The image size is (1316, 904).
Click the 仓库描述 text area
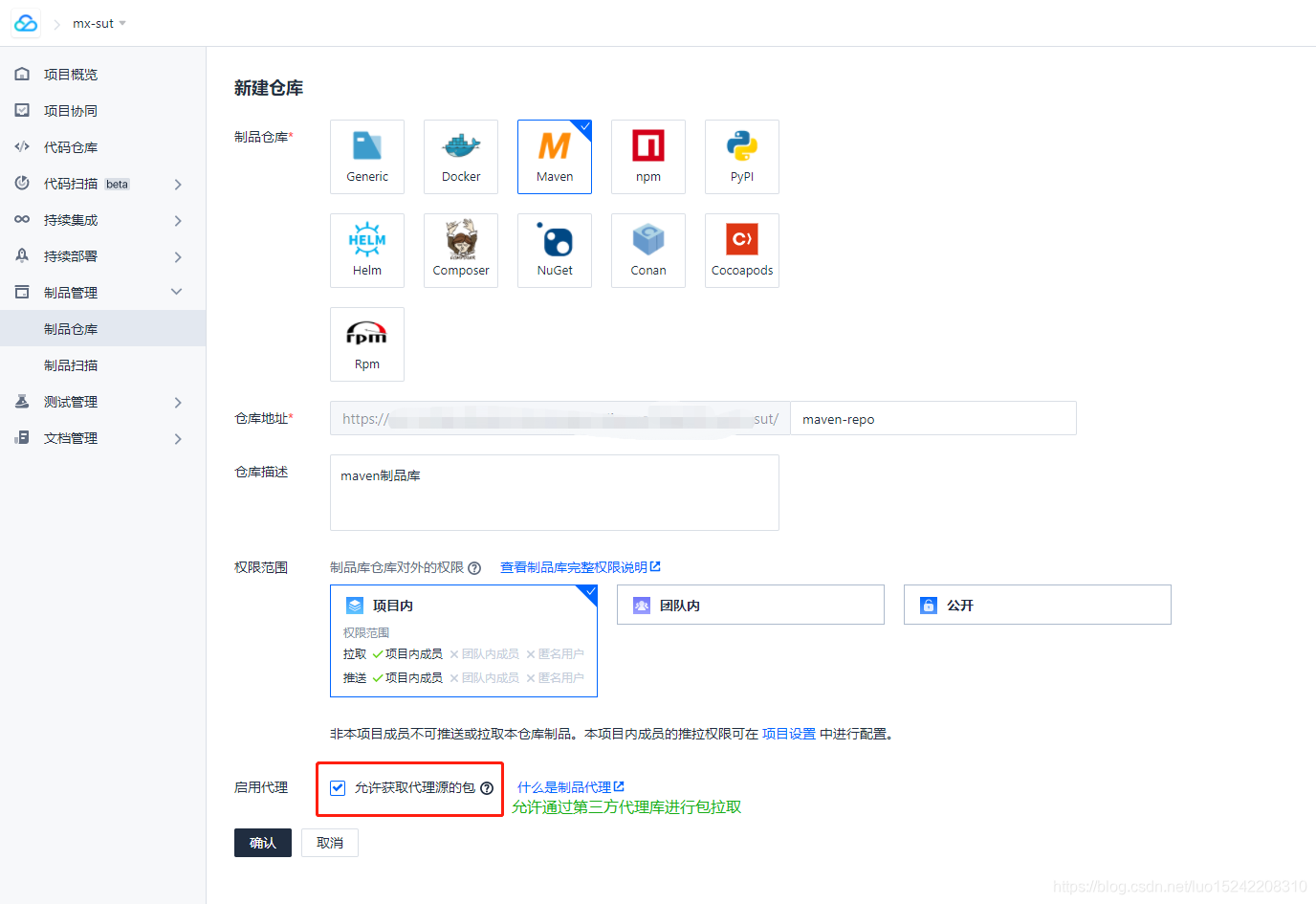555,493
